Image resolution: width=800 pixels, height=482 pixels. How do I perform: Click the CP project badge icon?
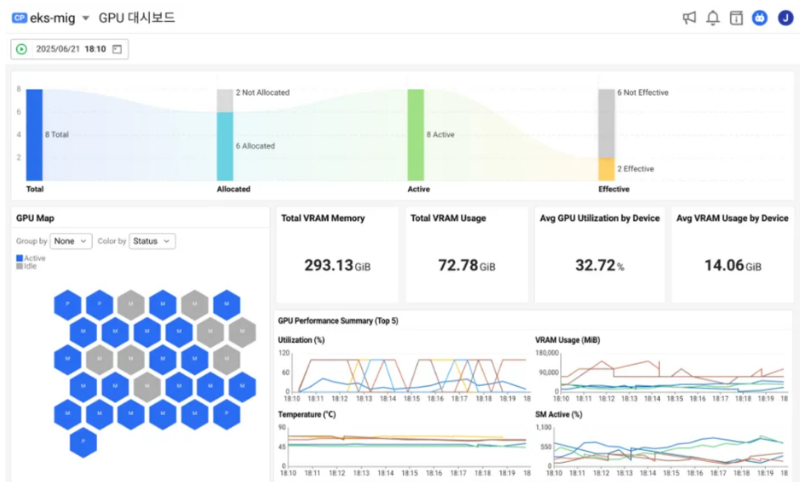coord(19,18)
